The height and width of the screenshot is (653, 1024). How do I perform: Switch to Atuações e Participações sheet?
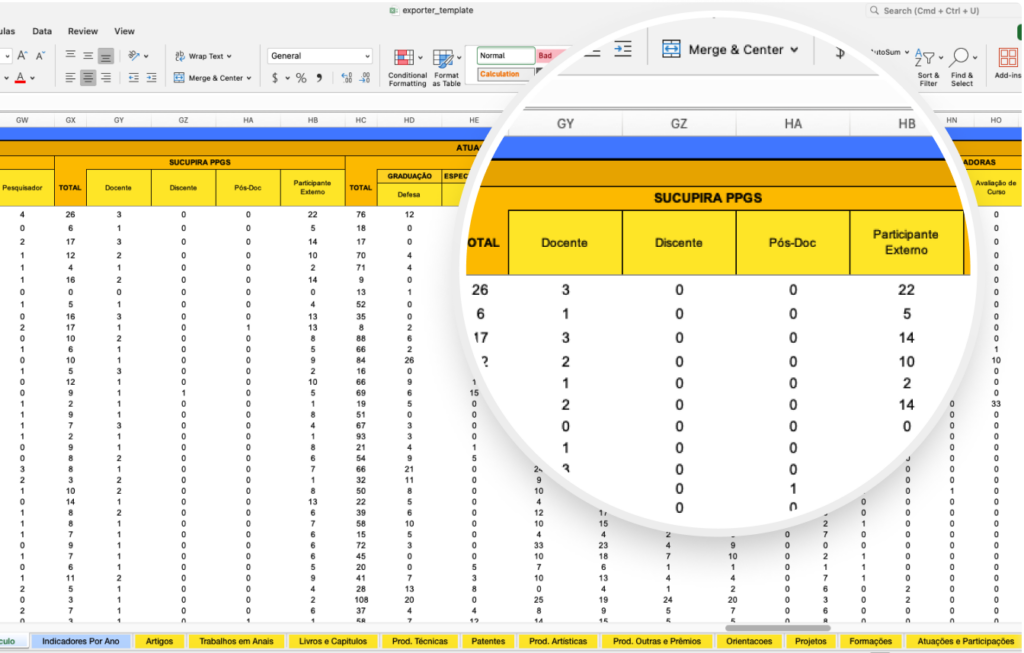tap(965, 641)
